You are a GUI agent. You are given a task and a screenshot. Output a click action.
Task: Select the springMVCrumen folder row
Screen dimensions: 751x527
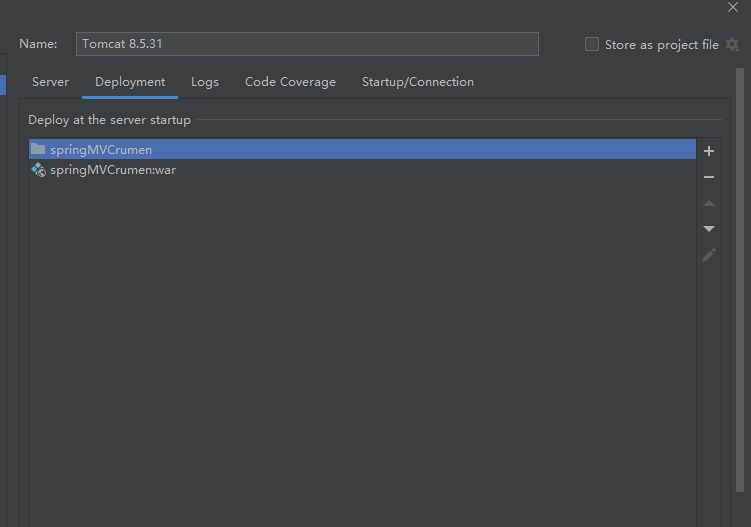[362, 149]
